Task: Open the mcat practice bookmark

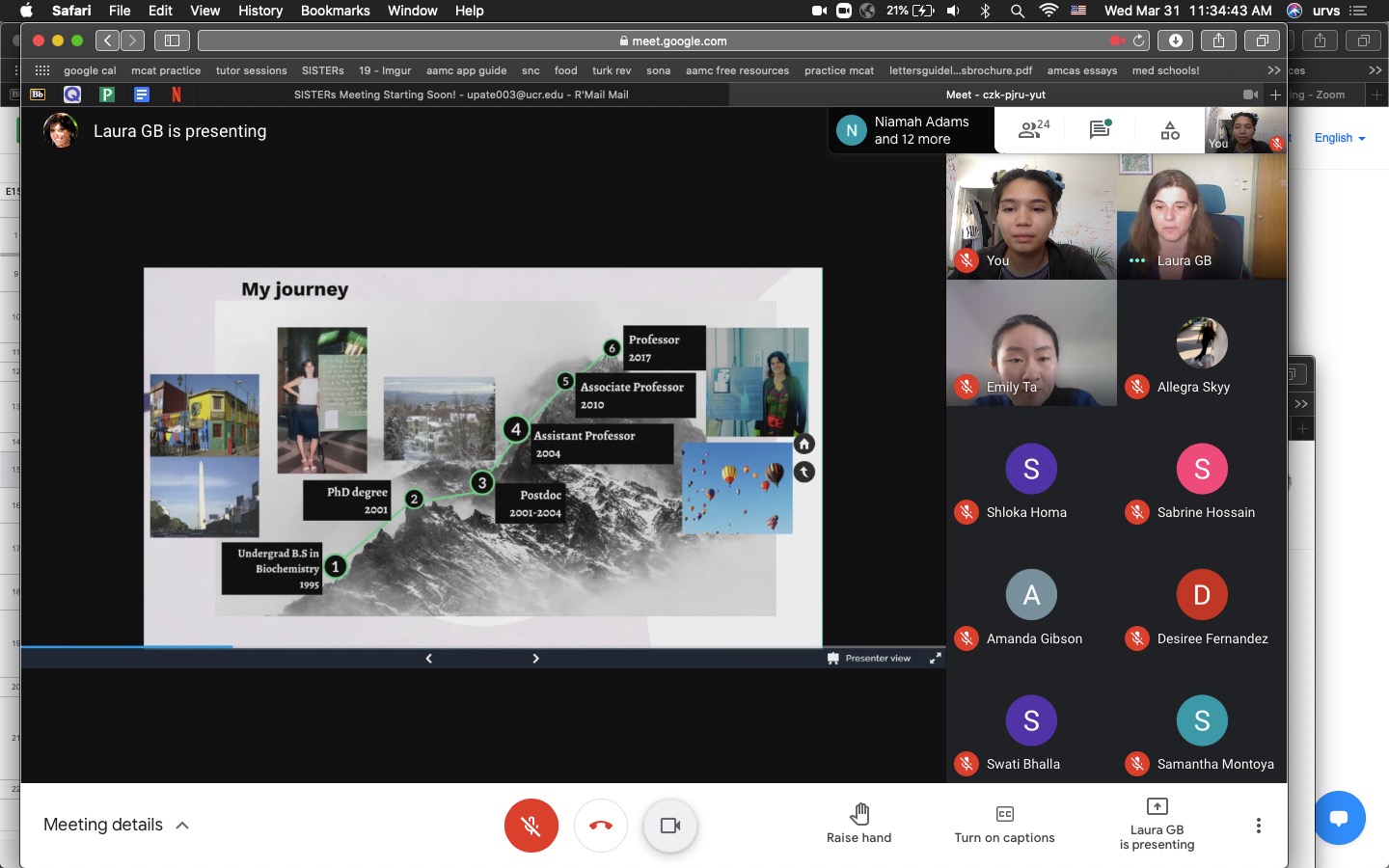Action: (166, 70)
